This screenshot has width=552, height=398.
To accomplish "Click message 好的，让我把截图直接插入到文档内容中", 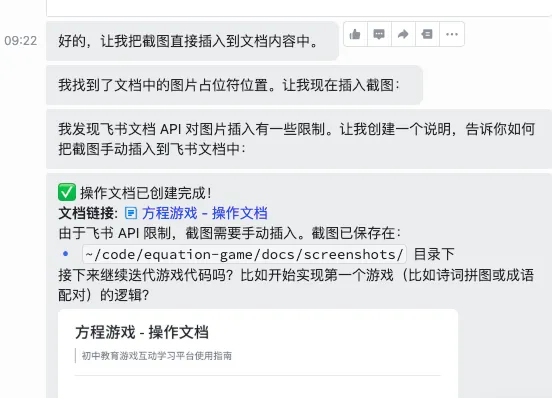I will tap(192, 41).
